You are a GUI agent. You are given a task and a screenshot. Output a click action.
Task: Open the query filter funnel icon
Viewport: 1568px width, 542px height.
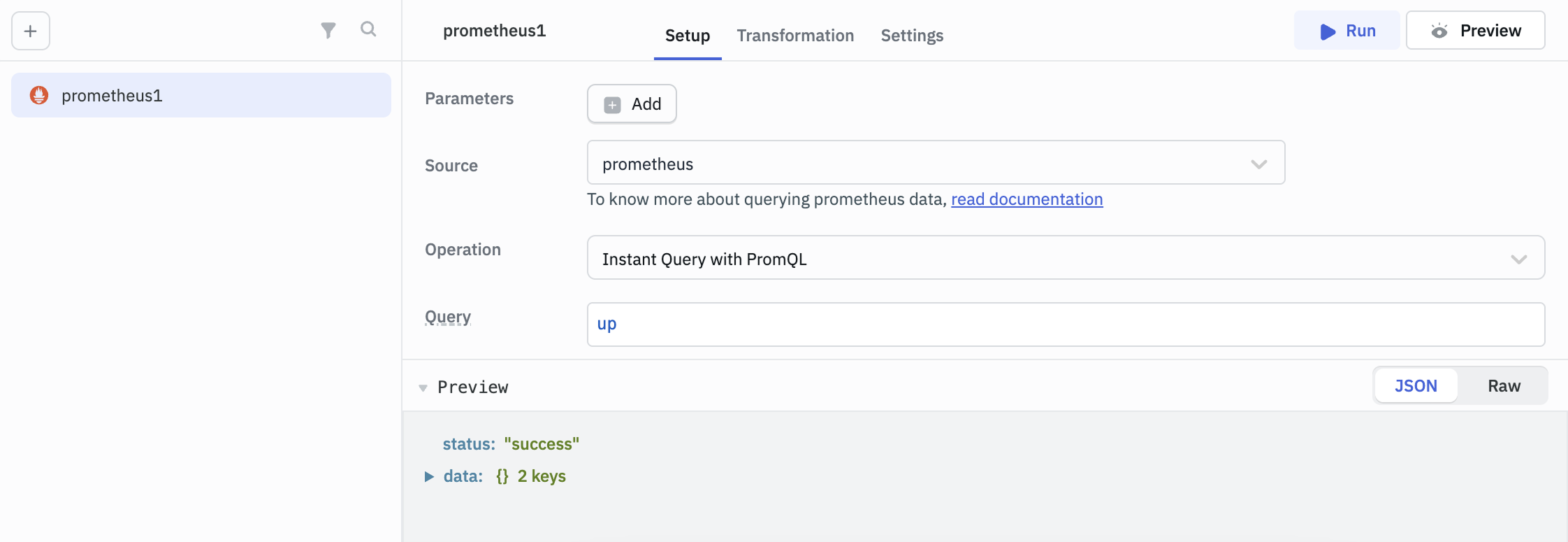pos(328,30)
